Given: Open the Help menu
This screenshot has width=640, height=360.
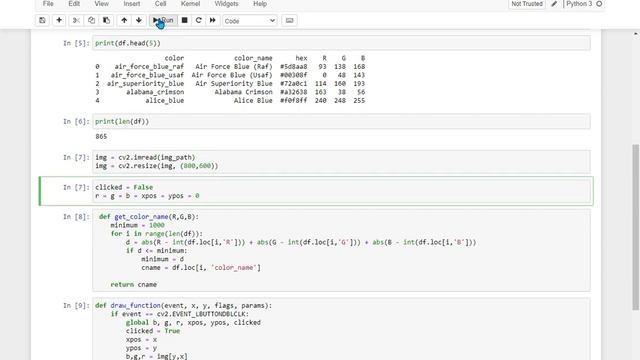Looking at the screenshot, I should pos(260,4).
